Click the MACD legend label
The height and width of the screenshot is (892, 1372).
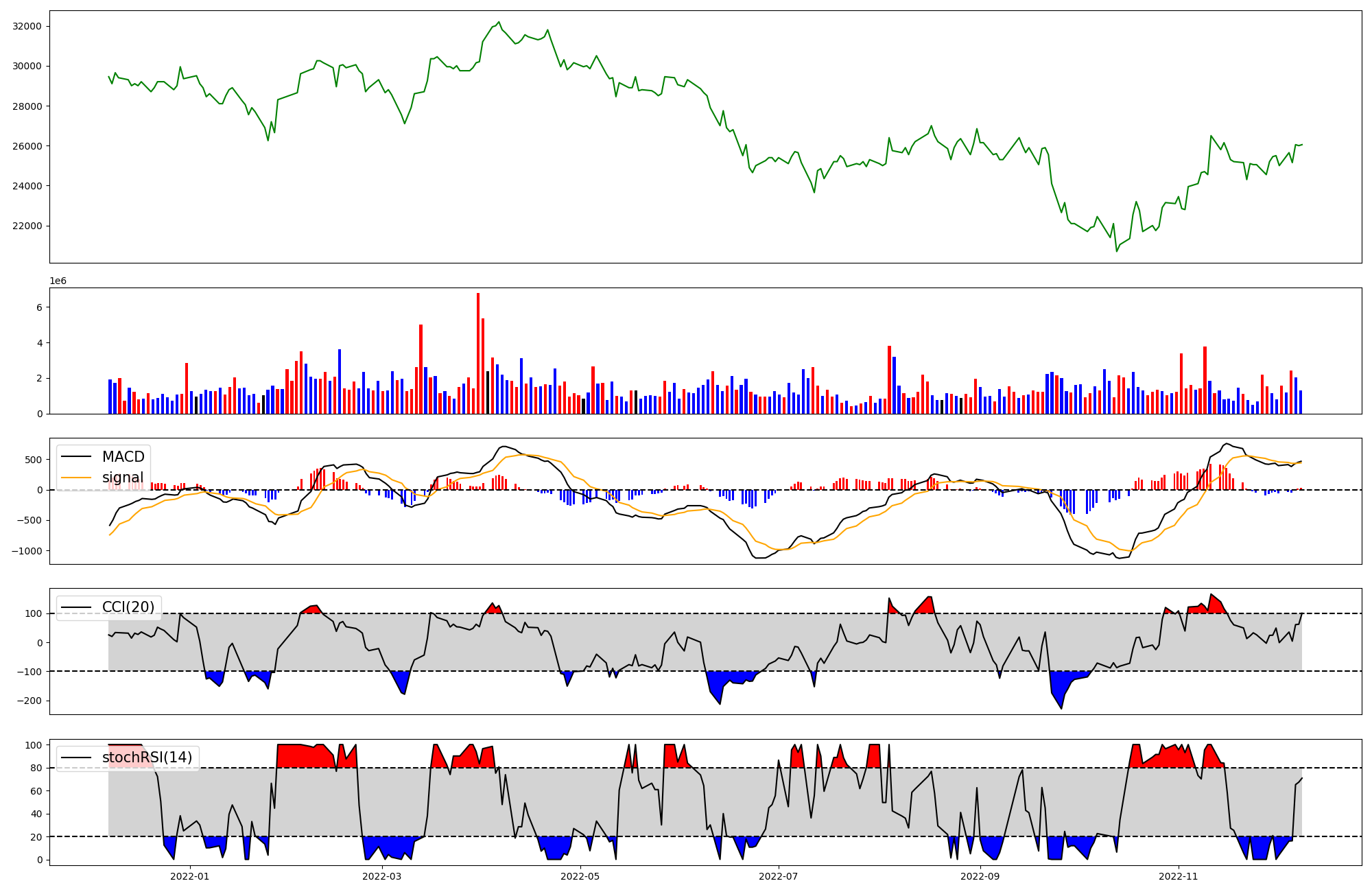pyautogui.click(x=123, y=457)
